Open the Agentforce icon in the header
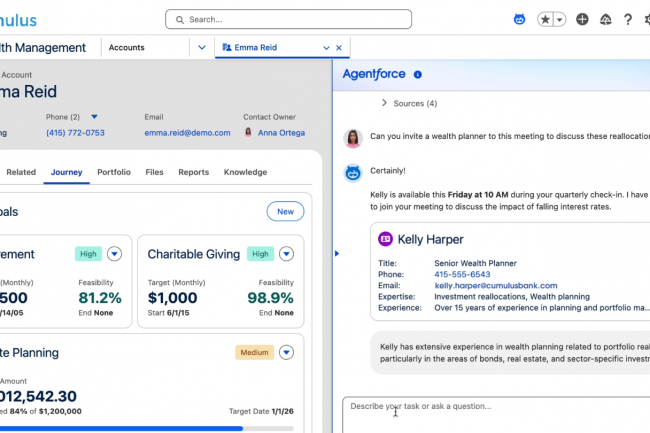Image resolution: width=650 pixels, height=433 pixels. (x=519, y=19)
